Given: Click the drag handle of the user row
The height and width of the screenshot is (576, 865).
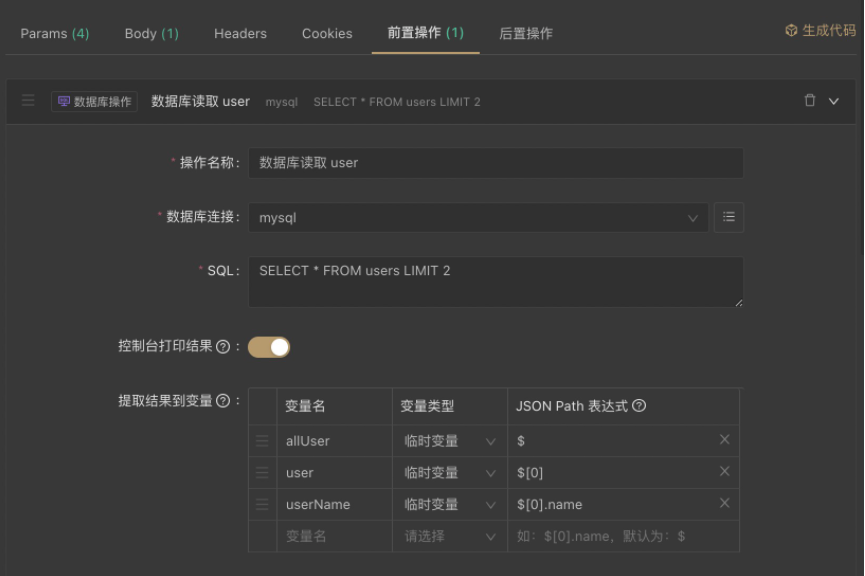Looking at the screenshot, I should pos(262,473).
